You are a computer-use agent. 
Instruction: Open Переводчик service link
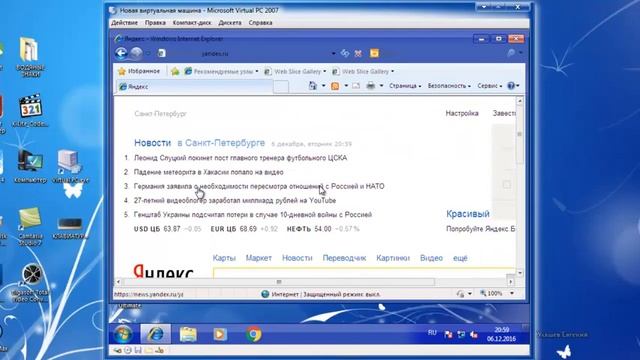[x=344, y=258]
